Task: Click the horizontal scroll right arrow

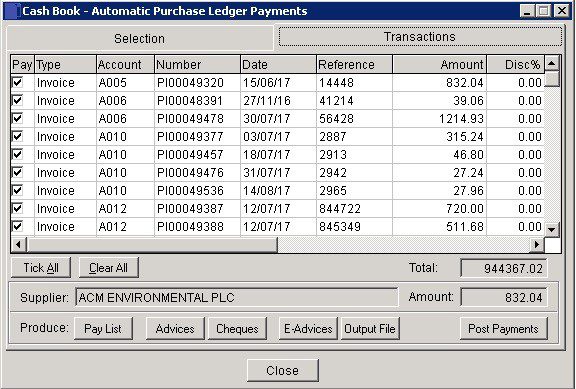Action: [x=537, y=244]
